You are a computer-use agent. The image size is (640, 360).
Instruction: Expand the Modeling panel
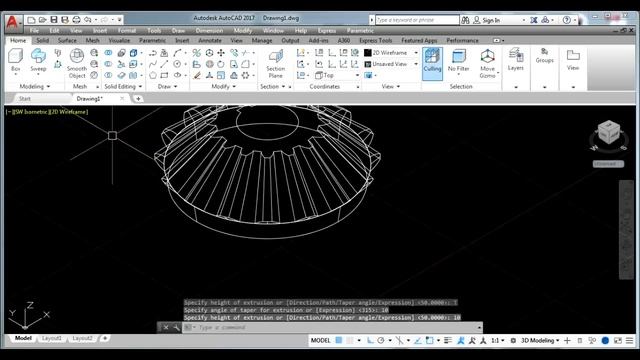tap(35, 87)
